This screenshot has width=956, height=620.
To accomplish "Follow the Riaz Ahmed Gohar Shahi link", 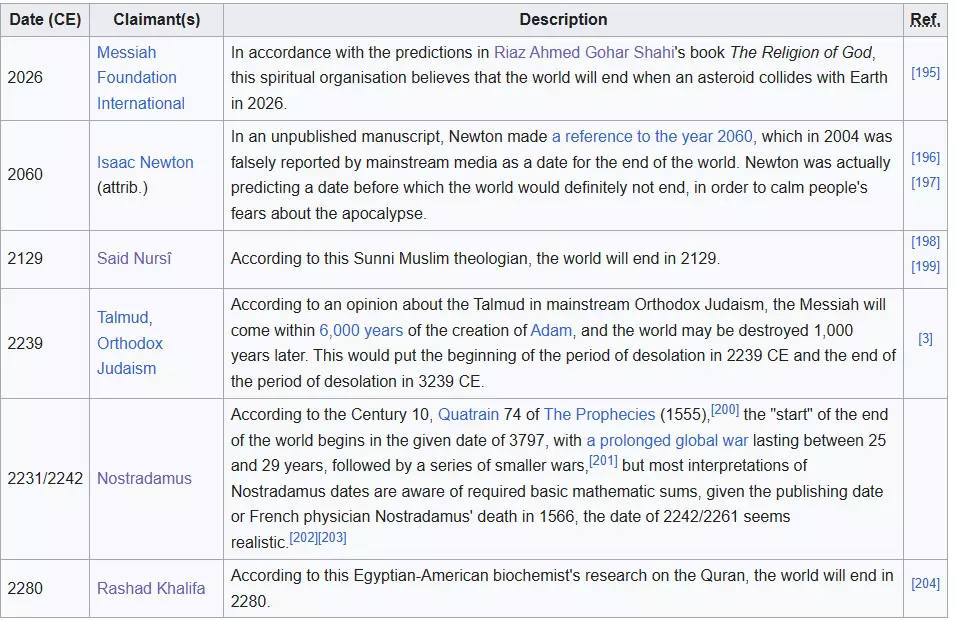I will [584, 52].
